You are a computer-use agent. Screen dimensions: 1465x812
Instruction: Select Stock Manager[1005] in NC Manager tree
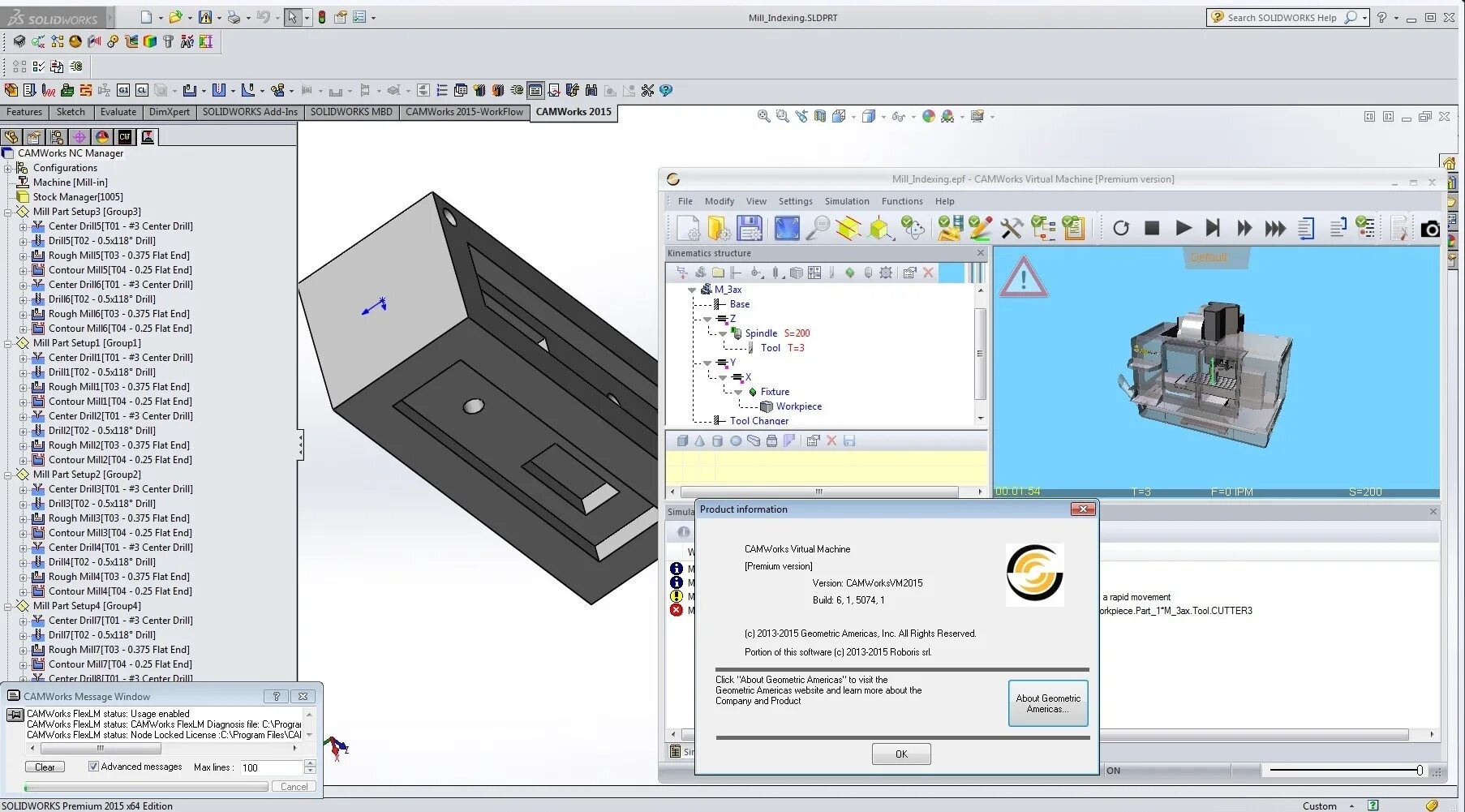tap(78, 197)
